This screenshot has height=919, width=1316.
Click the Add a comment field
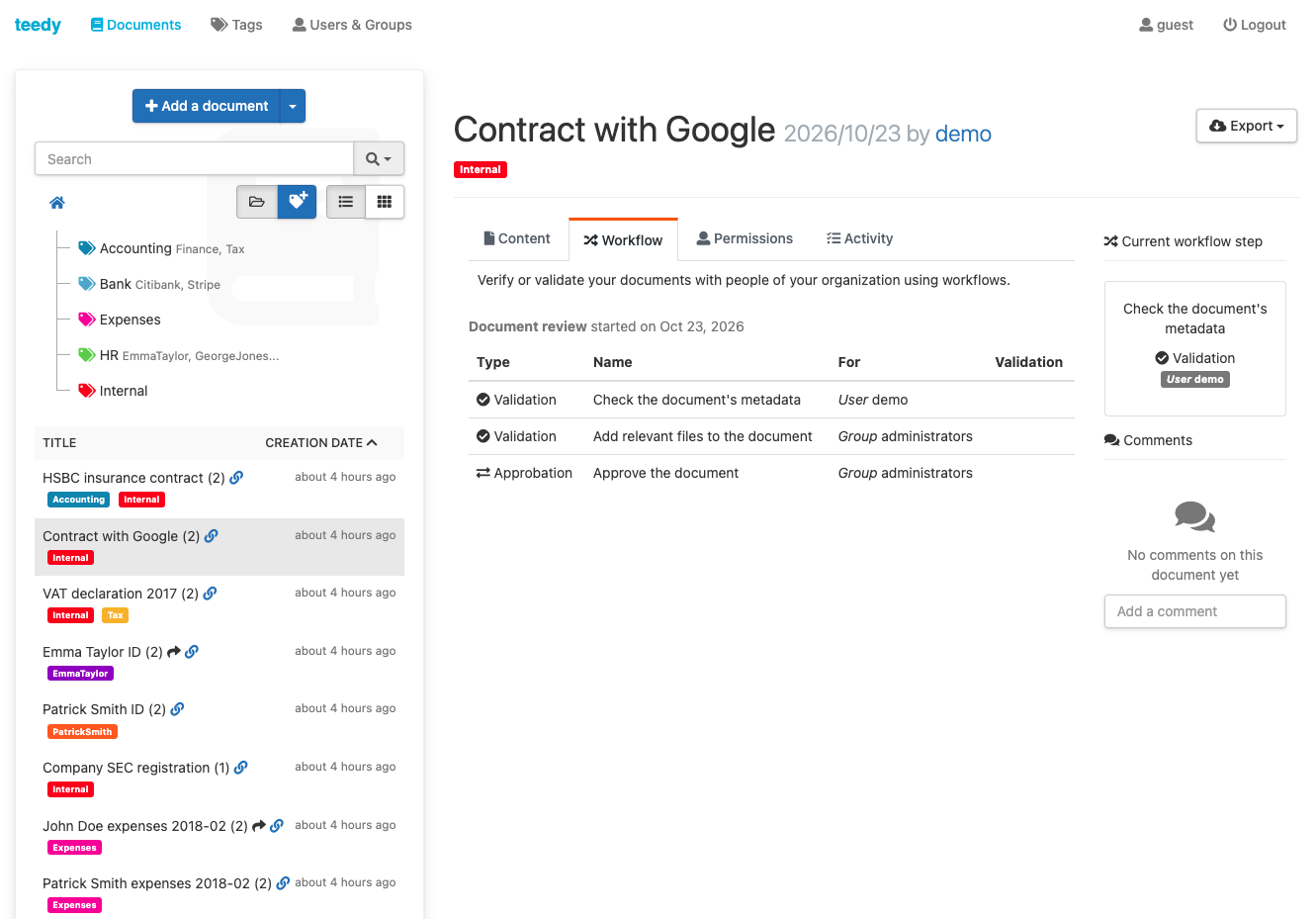pyautogui.click(x=1194, y=611)
